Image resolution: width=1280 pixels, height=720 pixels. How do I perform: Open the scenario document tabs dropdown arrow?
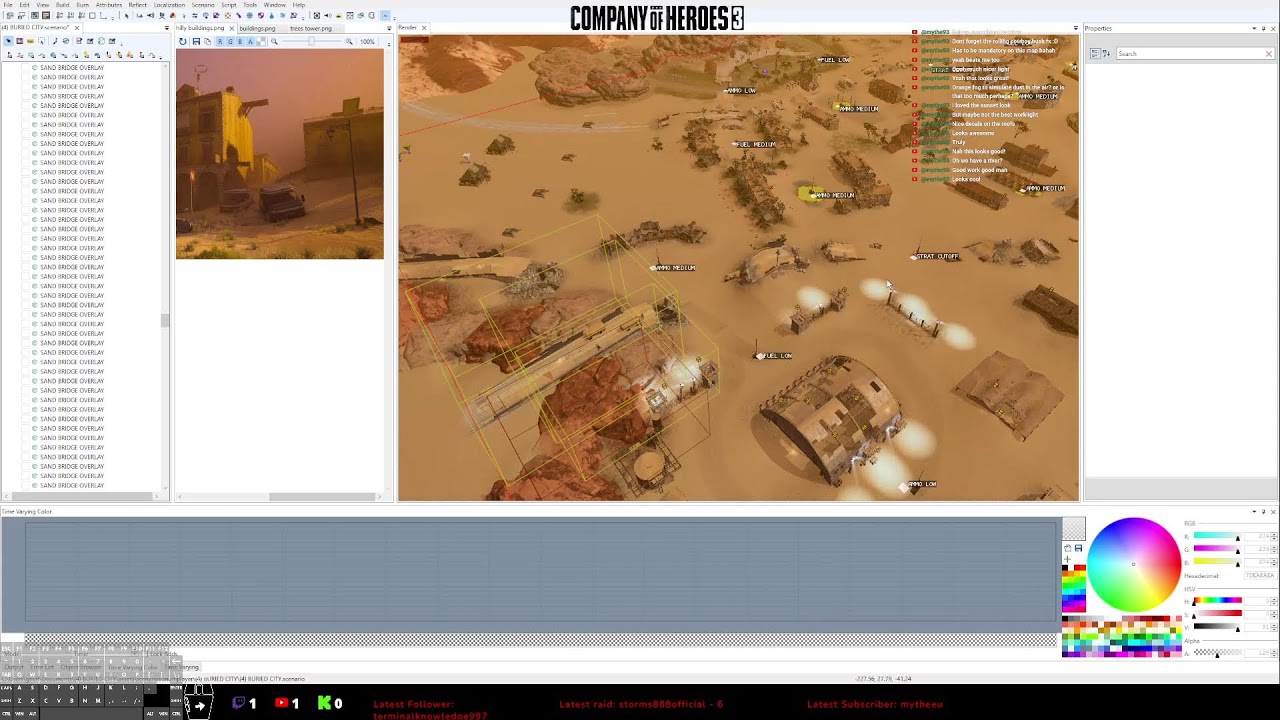click(167, 28)
